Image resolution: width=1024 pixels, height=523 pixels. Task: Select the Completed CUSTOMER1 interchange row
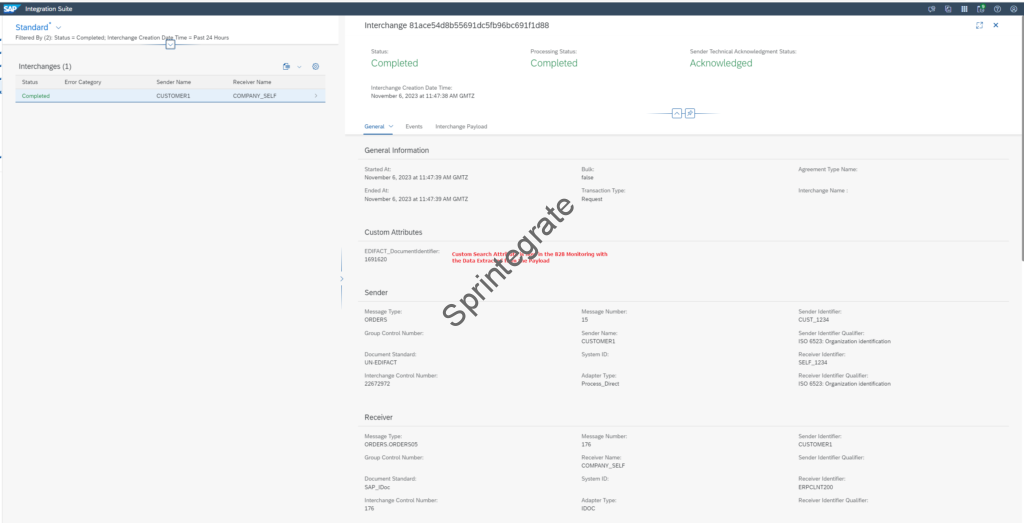[170, 96]
